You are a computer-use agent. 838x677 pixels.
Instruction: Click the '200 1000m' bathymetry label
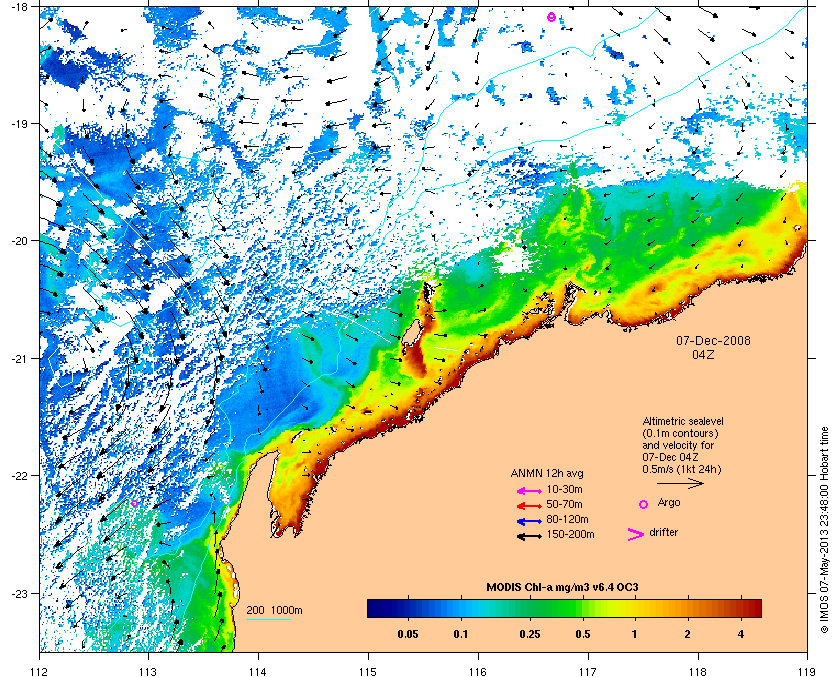[x=274, y=610]
